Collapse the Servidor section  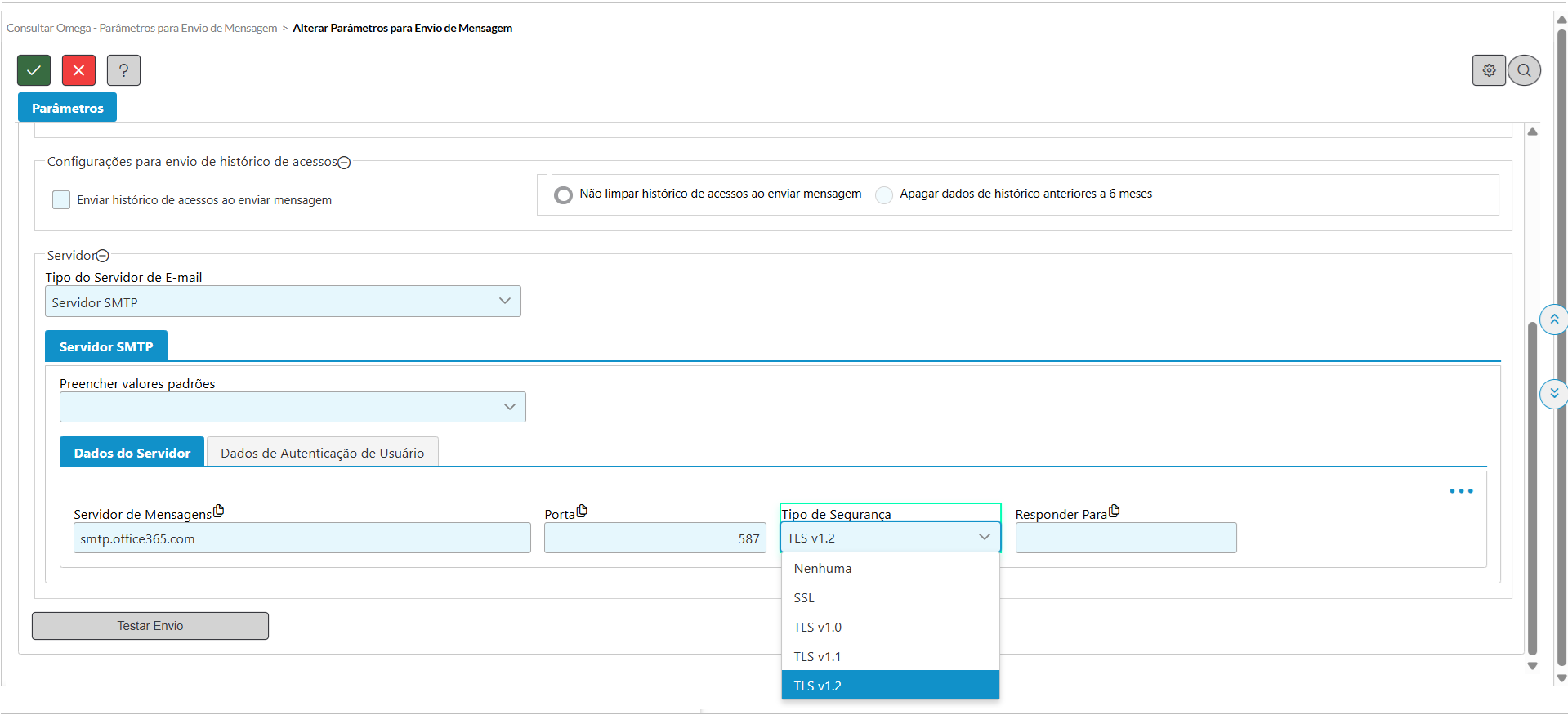[x=103, y=256]
